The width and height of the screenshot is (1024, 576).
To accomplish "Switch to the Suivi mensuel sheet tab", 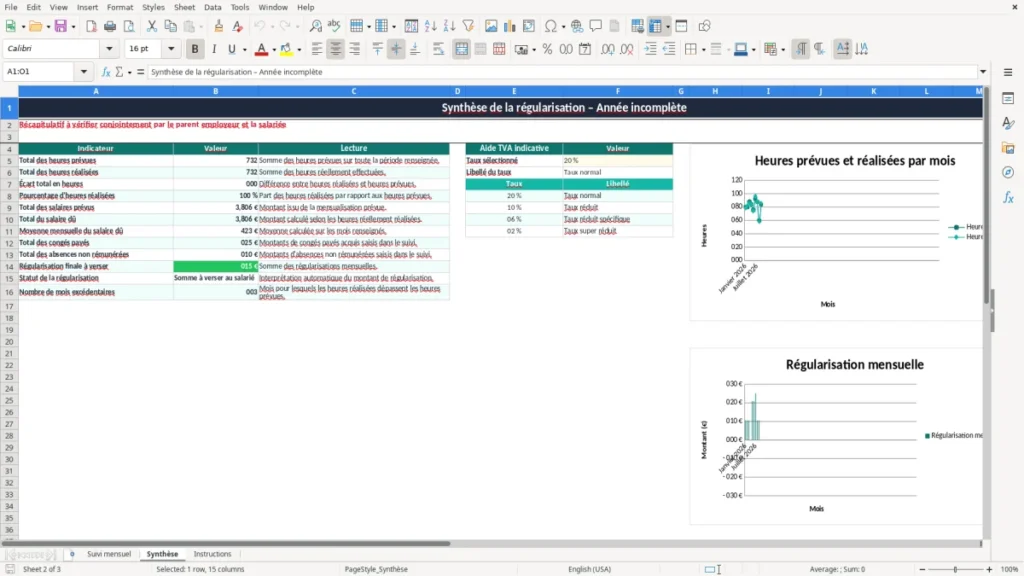I will [109, 554].
